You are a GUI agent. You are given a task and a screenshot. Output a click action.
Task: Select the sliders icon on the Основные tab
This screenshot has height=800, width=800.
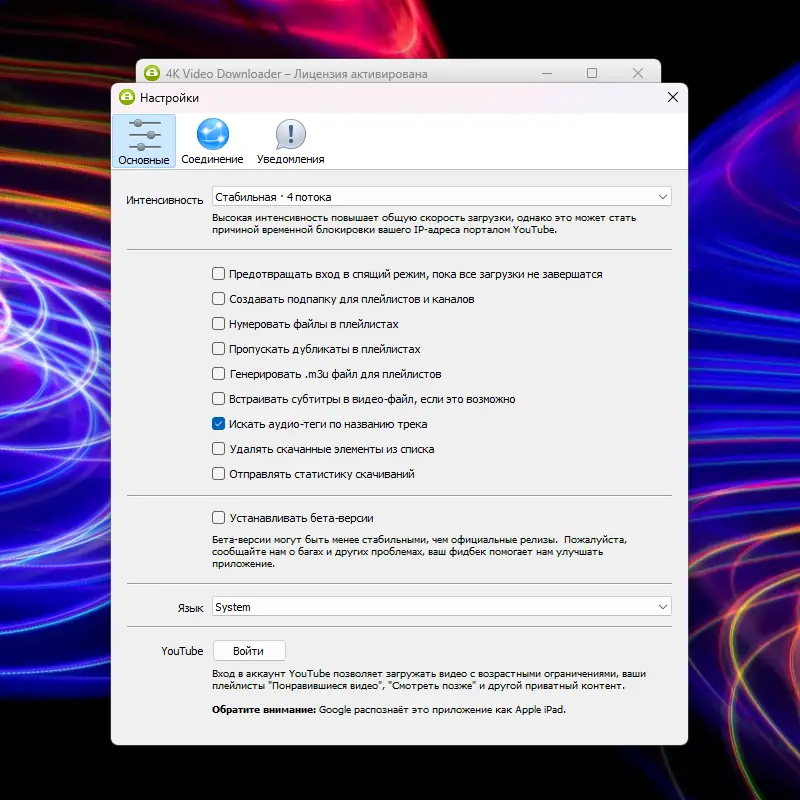143,133
